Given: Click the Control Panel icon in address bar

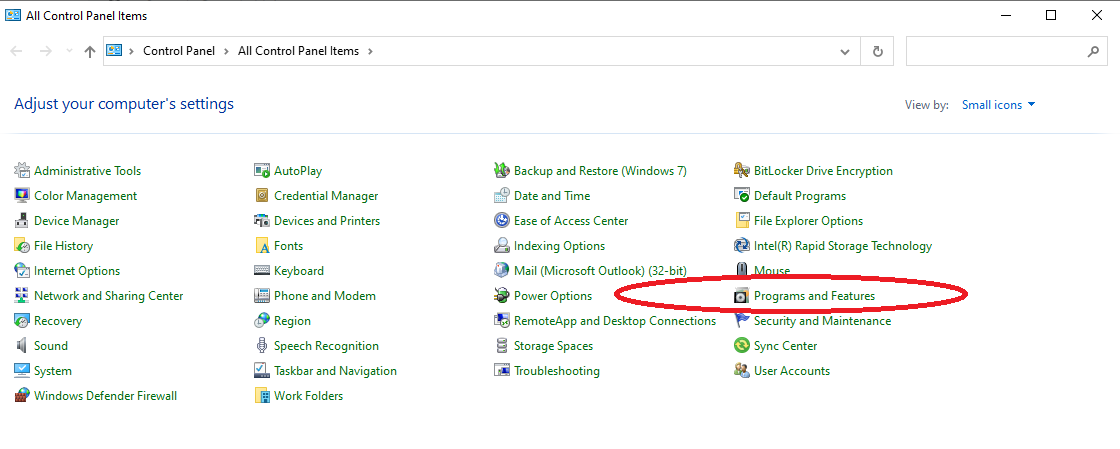Looking at the screenshot, I should click(x=114, y=51).
